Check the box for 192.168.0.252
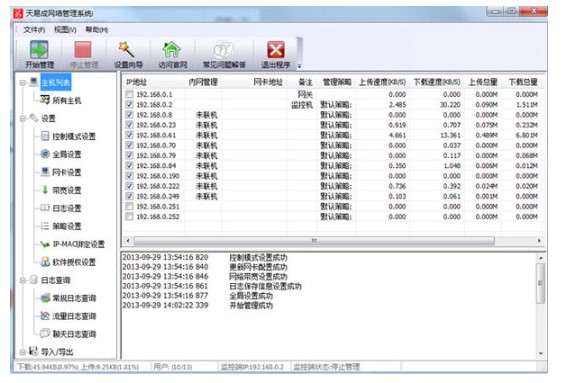The width and height of the screenshot is (564, 383). pyautogui.click(x=129, y=216)
